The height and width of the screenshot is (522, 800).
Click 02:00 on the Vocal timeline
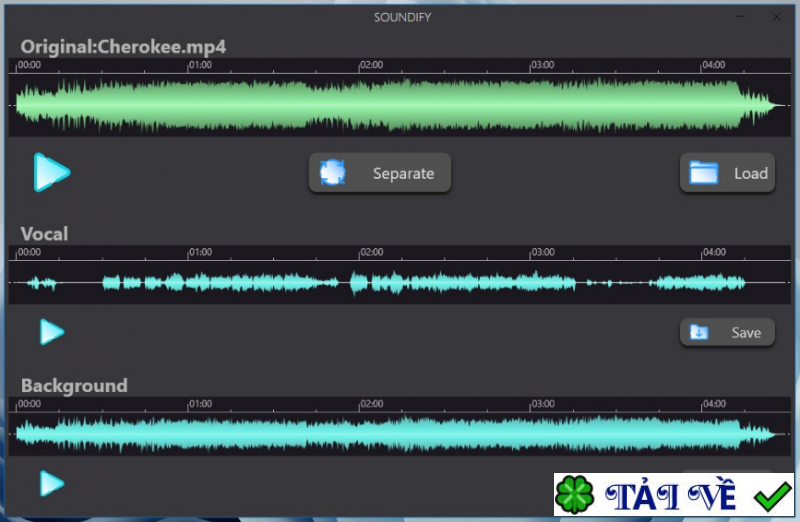point(371,252)
